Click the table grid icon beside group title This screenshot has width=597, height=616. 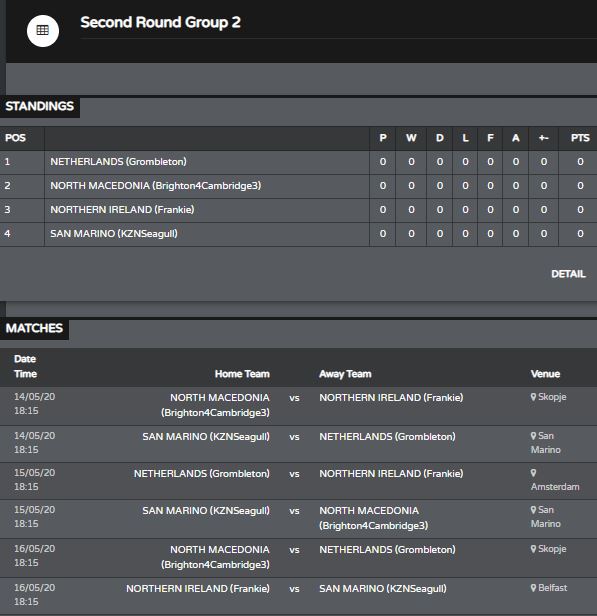click(43, 31)
